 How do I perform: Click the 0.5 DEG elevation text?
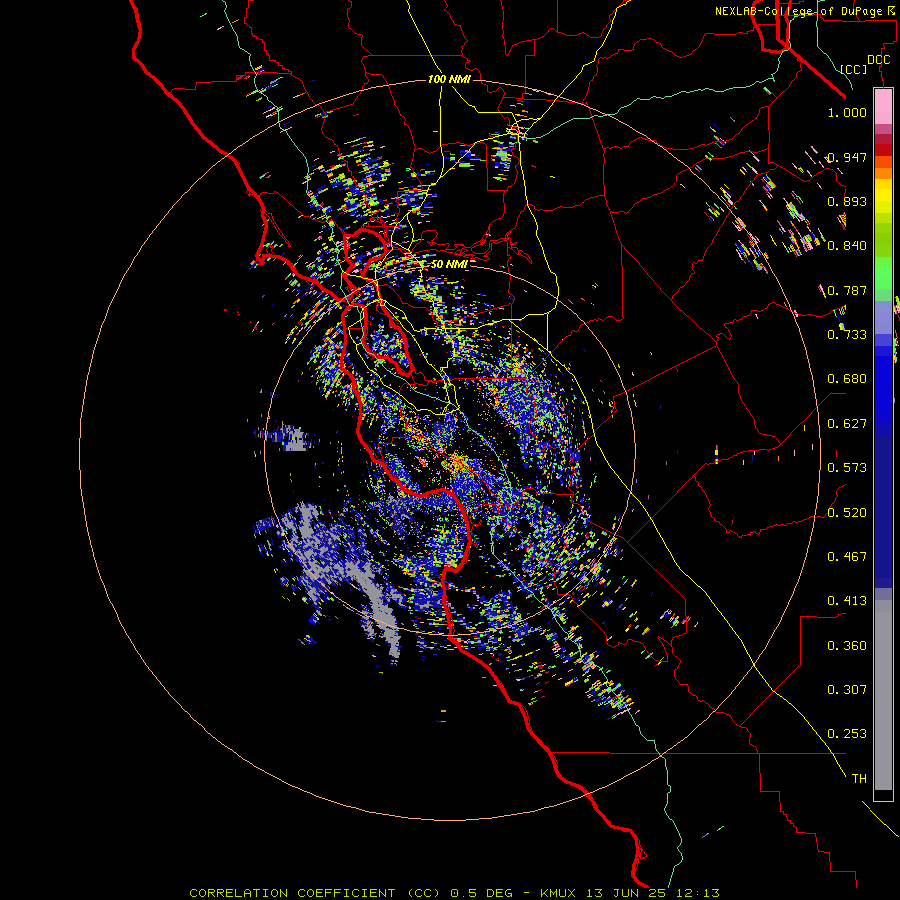click(x=484, y=893)
